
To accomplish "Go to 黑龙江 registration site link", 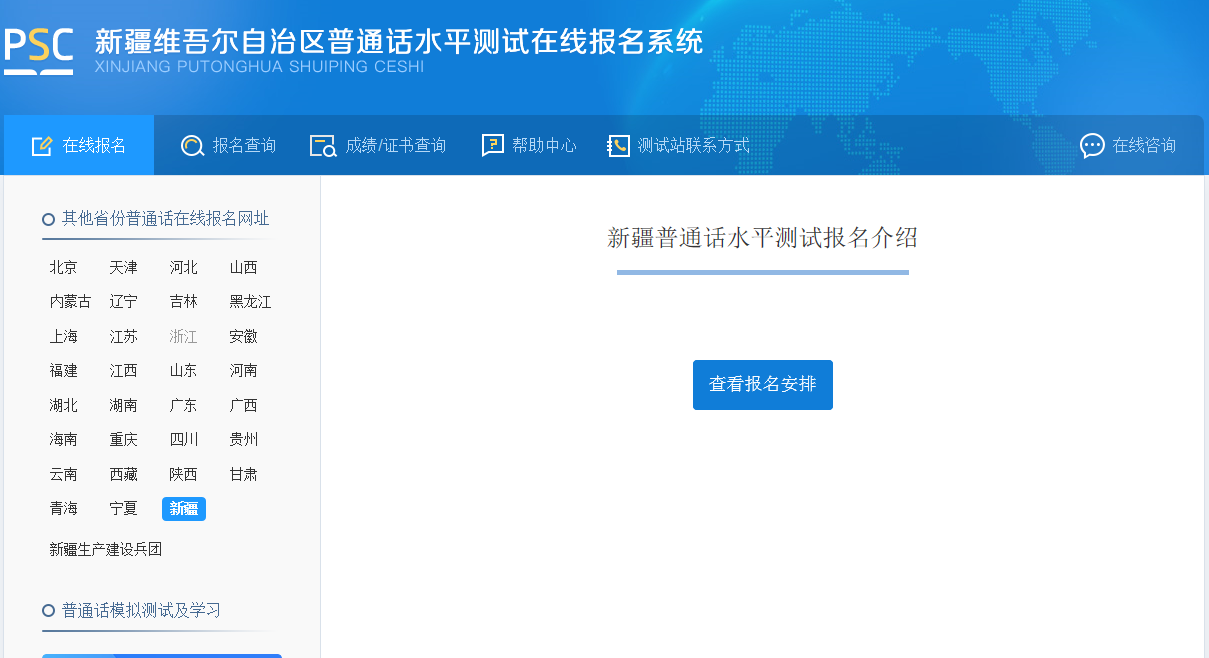I will pos(250,302).
